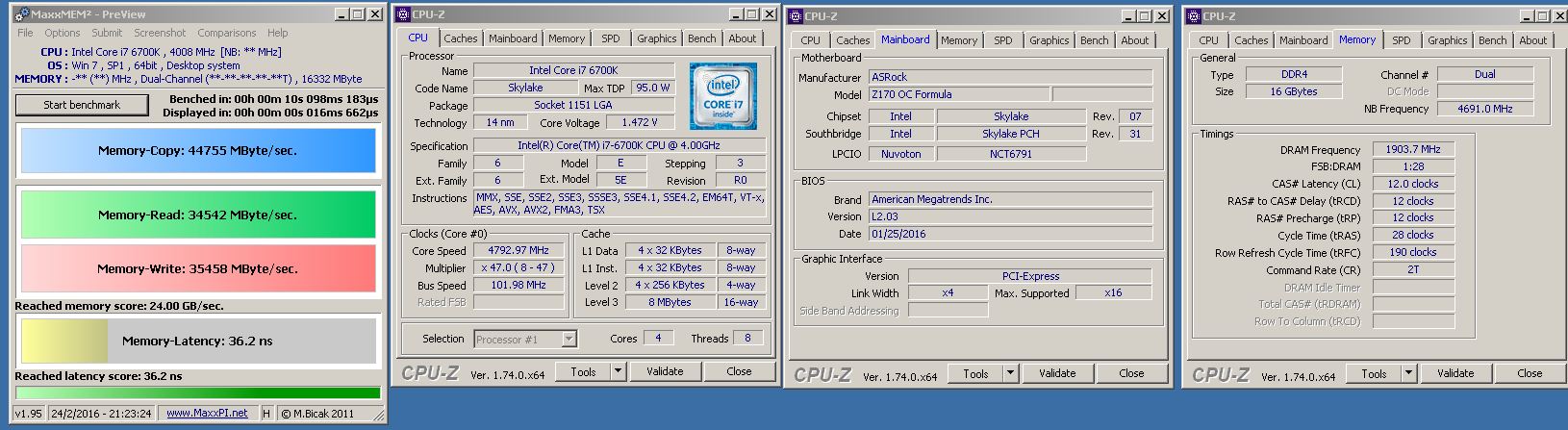
Task: Click Close button in Memory window
Action: 1530,373
